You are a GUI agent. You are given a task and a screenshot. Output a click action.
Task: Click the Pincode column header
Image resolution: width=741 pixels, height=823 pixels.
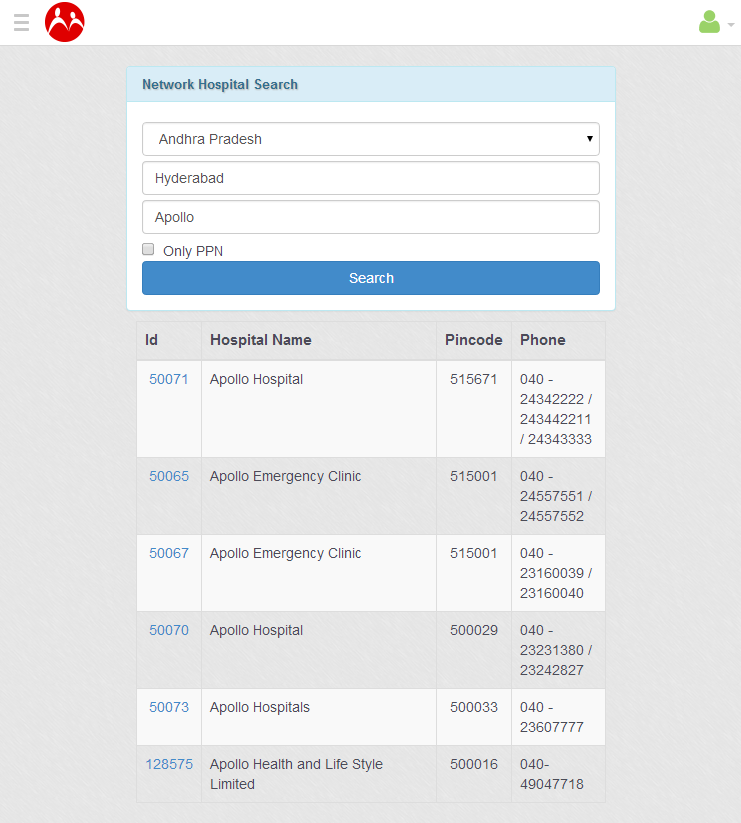(x=474, y=340)
